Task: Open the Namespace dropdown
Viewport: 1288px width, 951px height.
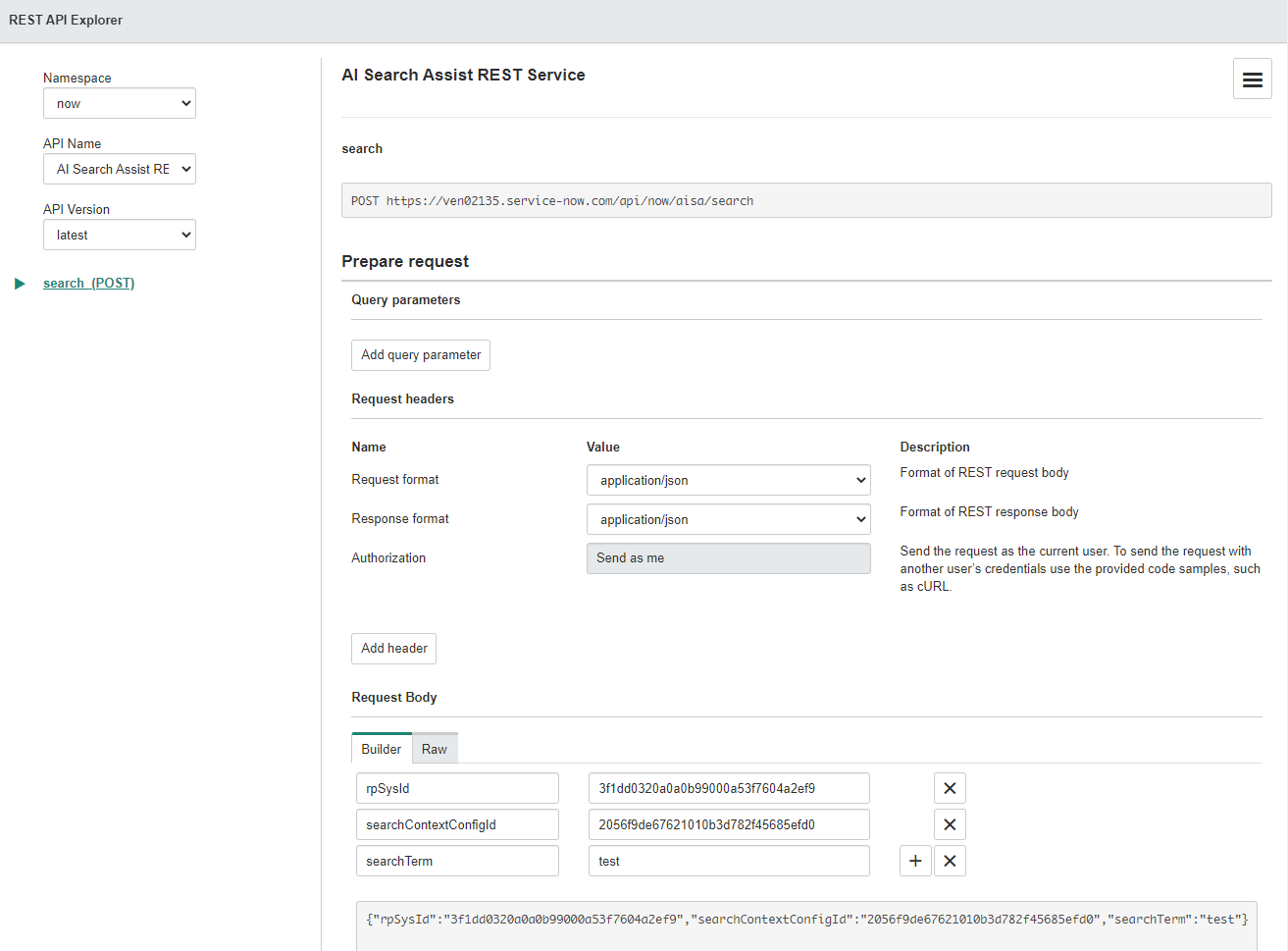Action: (x=120, y=103)
